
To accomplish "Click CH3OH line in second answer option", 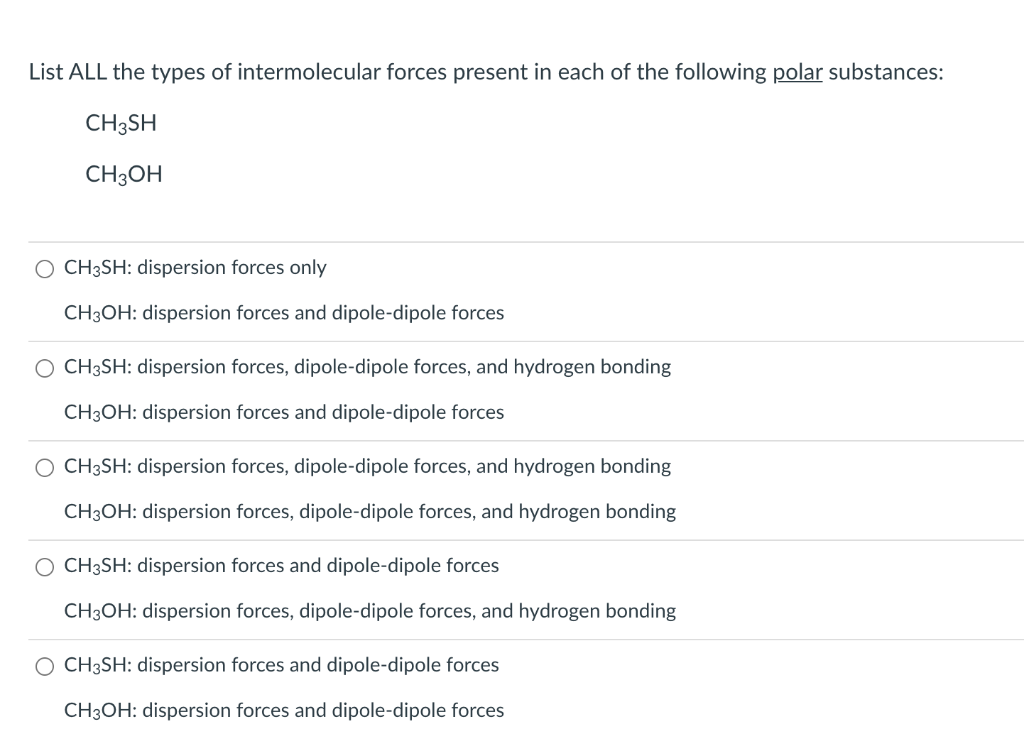I will tap(284, 412).
